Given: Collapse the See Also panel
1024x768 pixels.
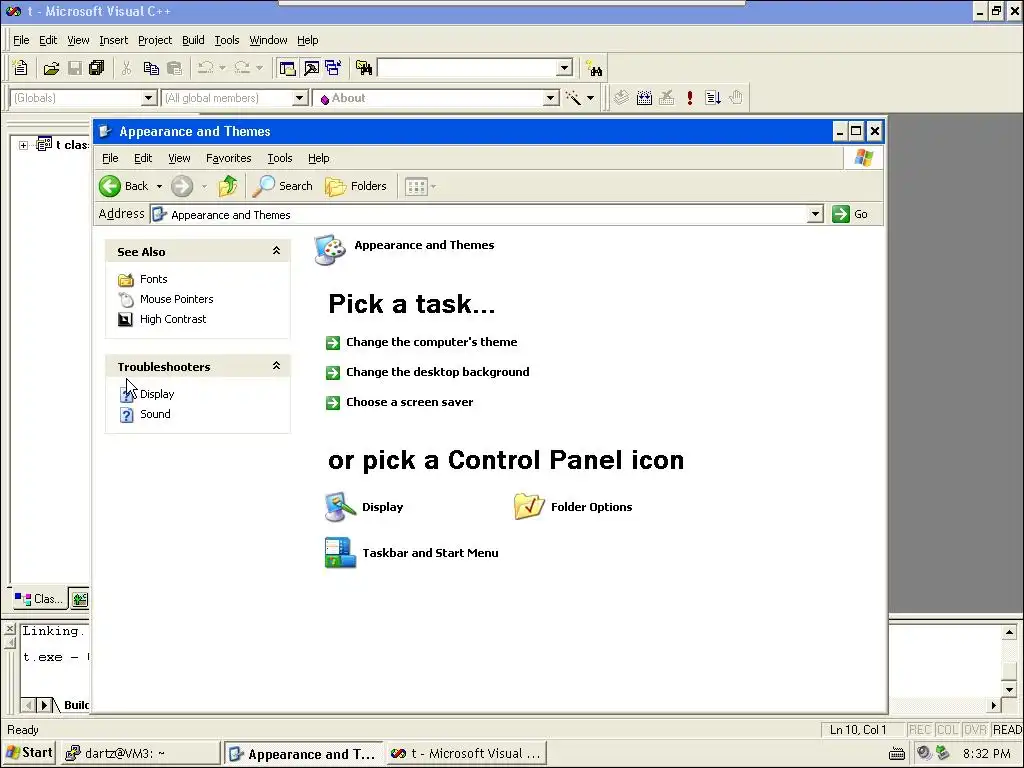Looking at the screenshot, I should click(x=276, y=251).
